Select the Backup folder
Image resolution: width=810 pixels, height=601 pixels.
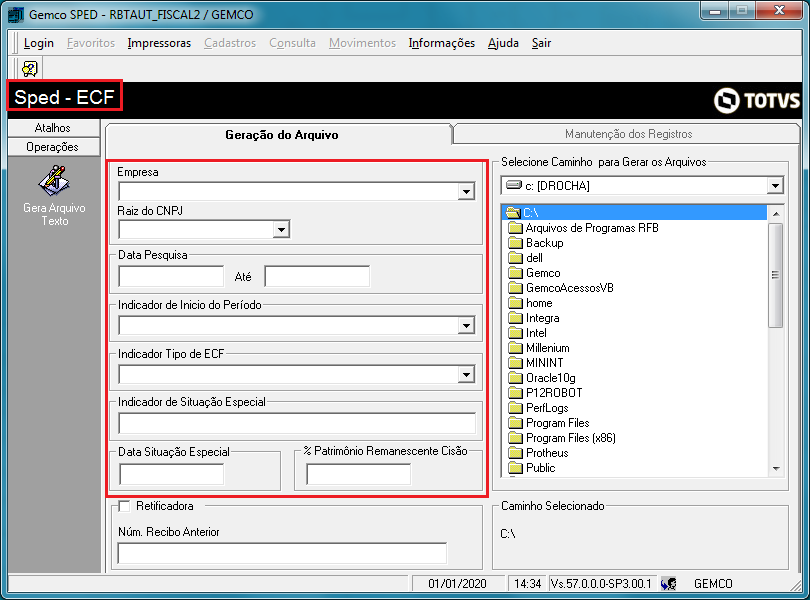(536, 243)
